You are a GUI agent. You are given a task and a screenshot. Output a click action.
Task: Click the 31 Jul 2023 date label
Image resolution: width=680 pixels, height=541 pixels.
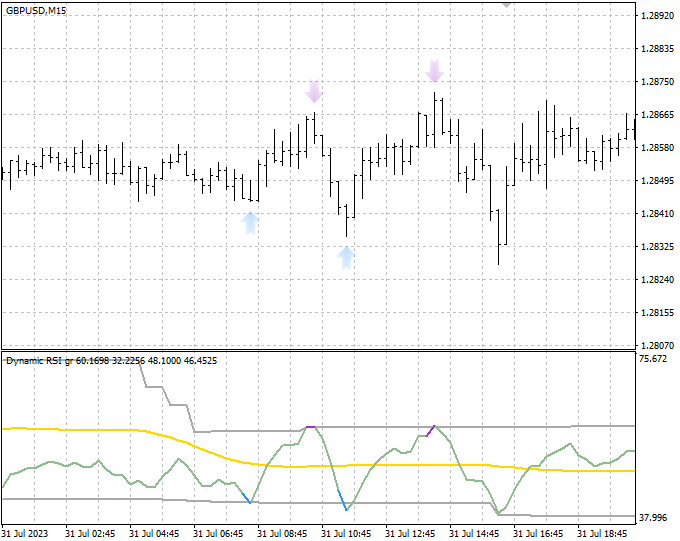(25, 534)
